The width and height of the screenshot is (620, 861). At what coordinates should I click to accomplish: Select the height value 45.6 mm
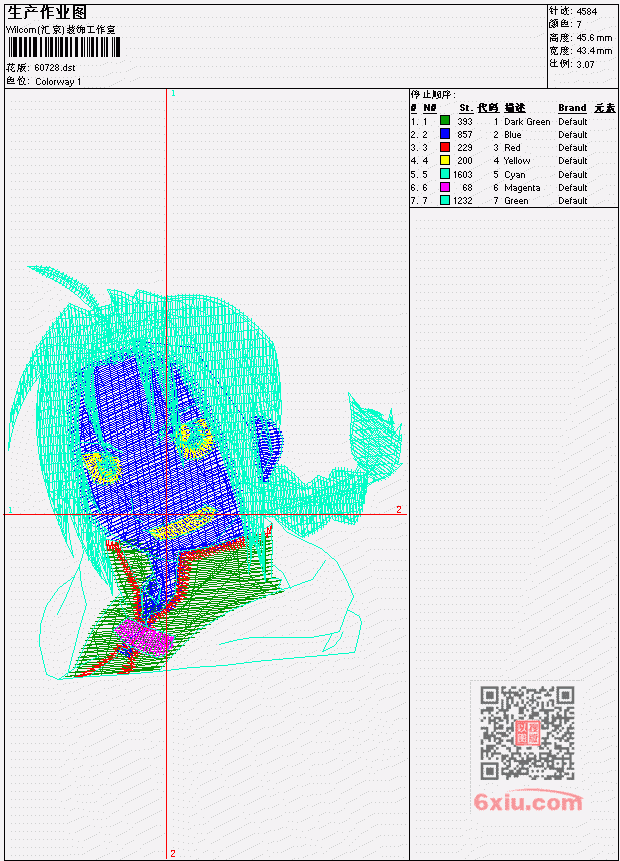click(x=594, y=37)
